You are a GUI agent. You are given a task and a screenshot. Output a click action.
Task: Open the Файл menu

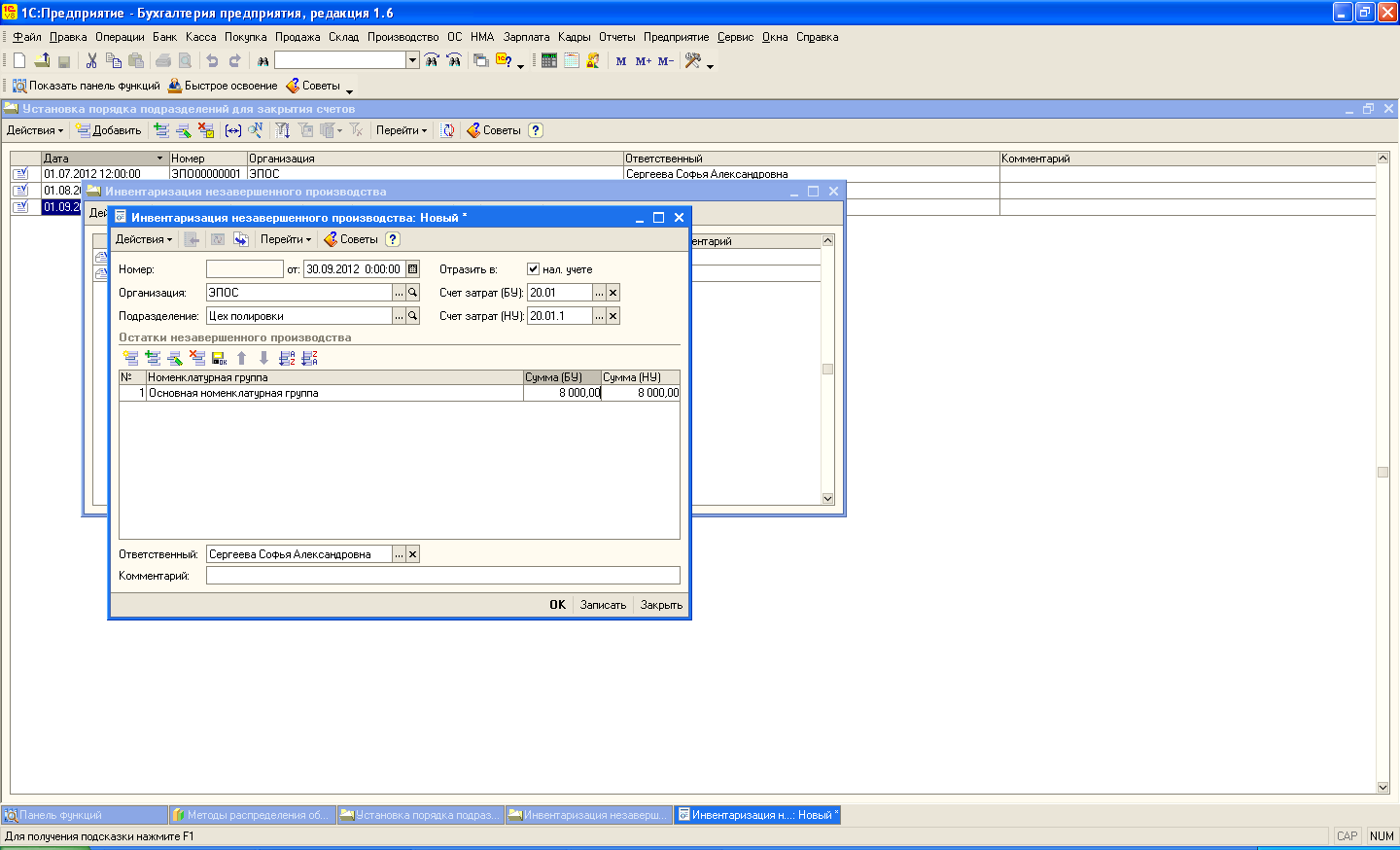27,37
